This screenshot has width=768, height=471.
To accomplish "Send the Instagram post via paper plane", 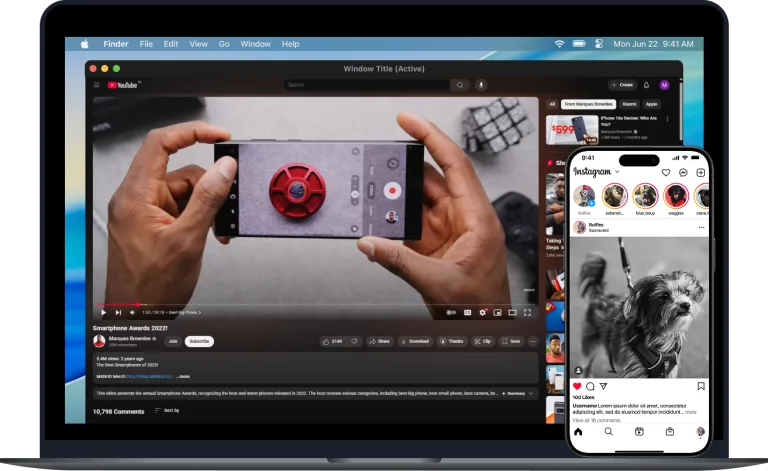I will pos(604,386).
